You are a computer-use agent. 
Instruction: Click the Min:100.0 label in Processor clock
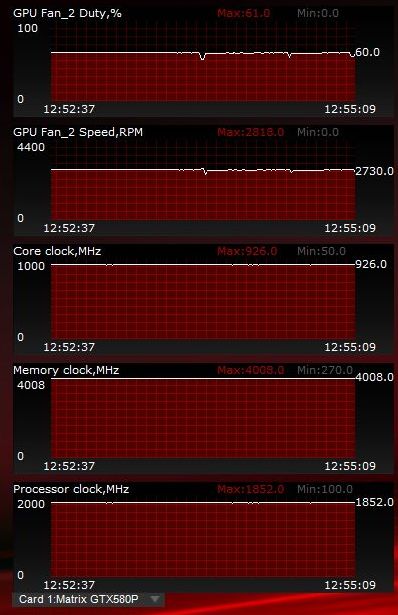(x=325, y=489)
